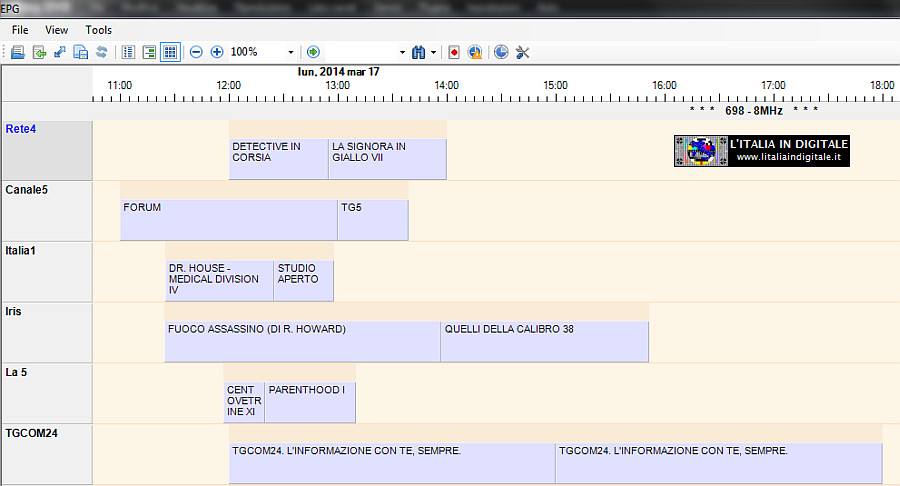Click the green go-arrow icon
This screenshot has height=486, width=900.
coord(313,52)
